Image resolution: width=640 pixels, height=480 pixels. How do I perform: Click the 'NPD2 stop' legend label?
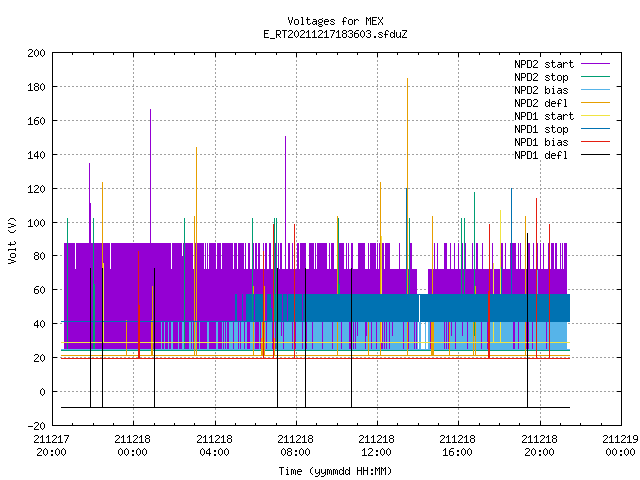(541, 77)
